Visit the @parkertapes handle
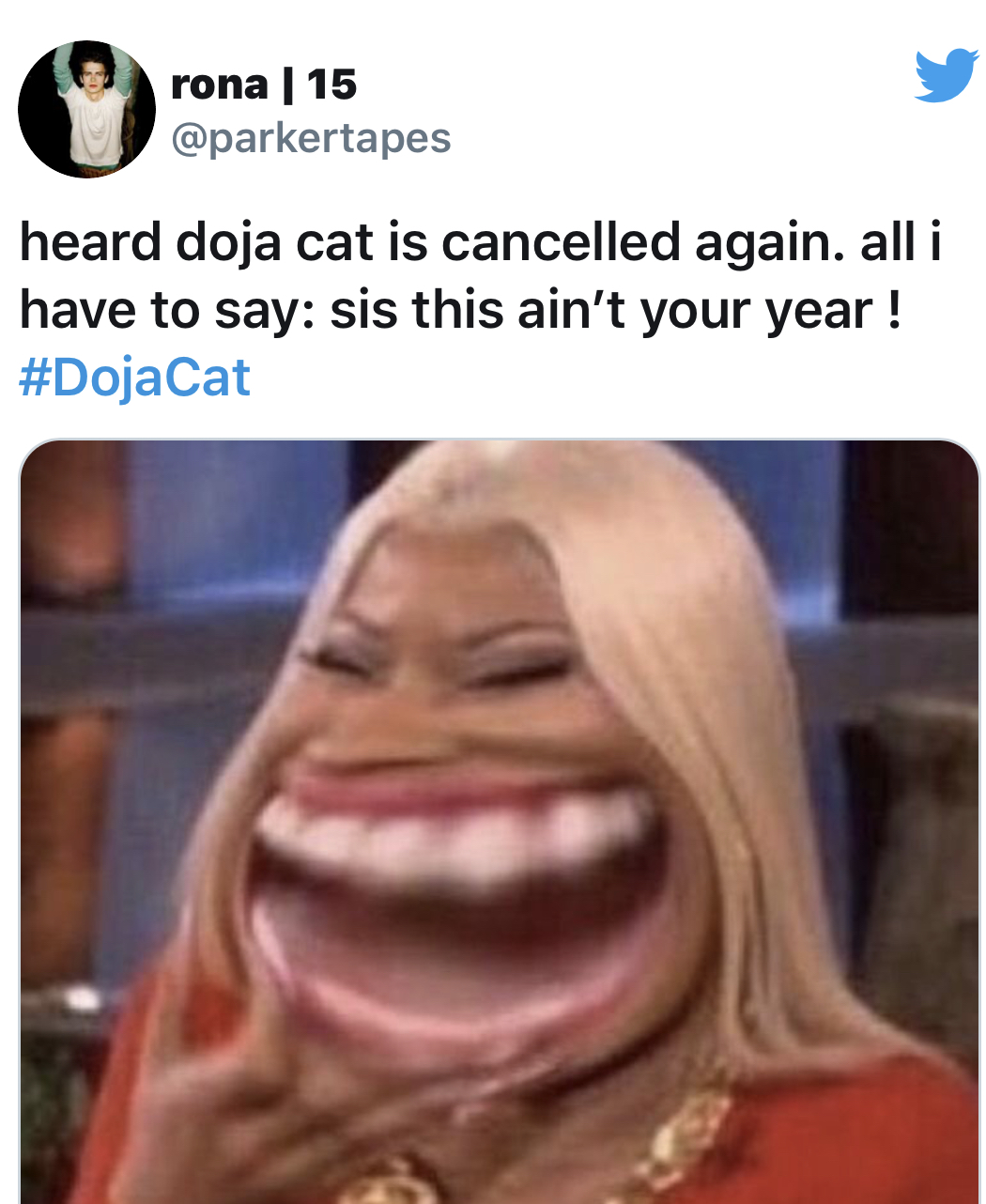Viewport: 986px width, 1204px height. click(x=311, y=138)
